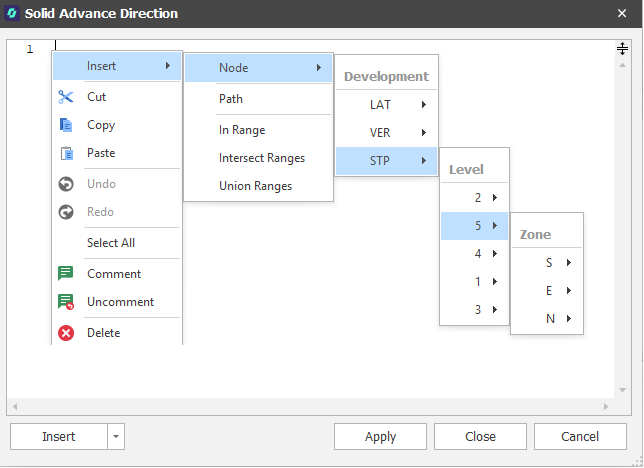The width and height of the screenshot is (644, 468).
Task: Open the Insert button dropdown arrow
Action: coord(117,437)
